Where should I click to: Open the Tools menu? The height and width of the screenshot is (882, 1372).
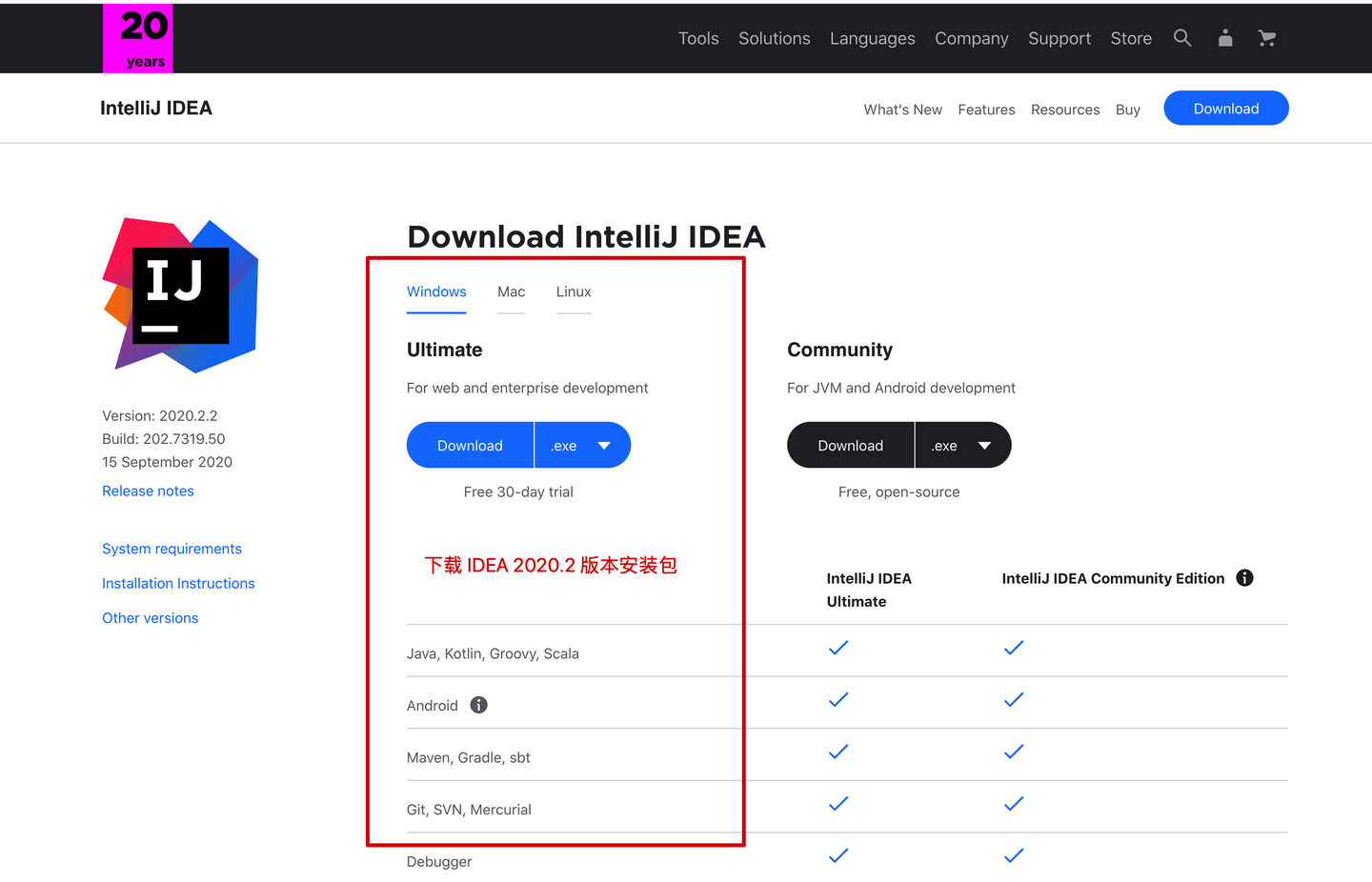(x=698, y=38)
